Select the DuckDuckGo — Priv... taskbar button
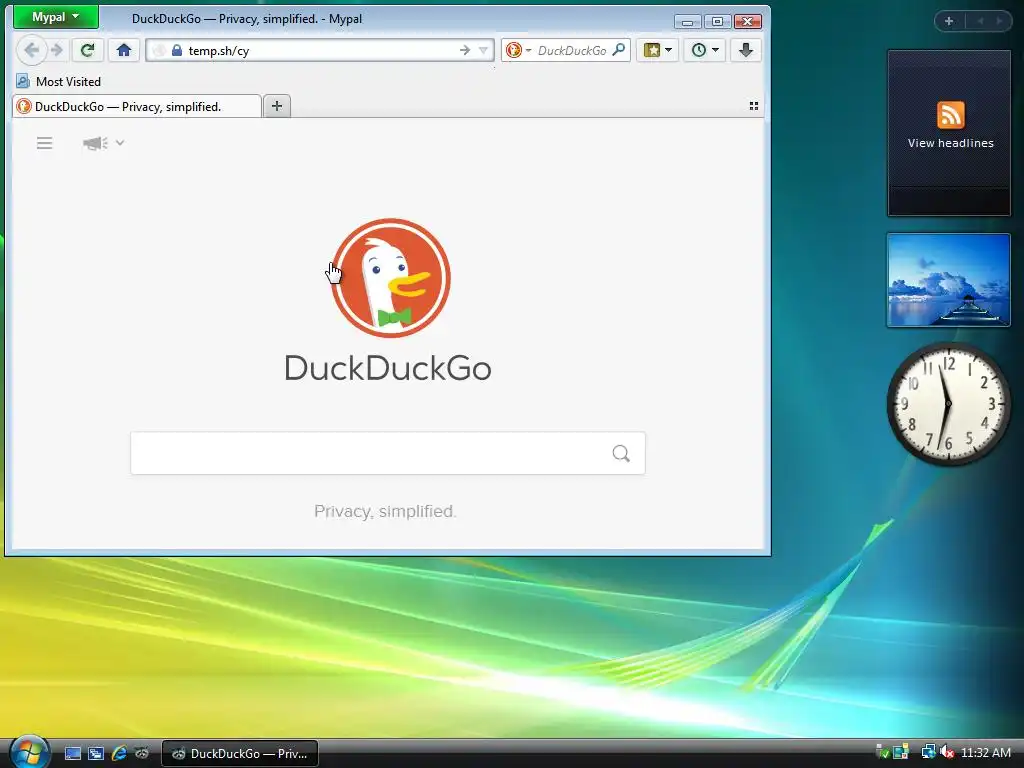 (x=240, y=754)
